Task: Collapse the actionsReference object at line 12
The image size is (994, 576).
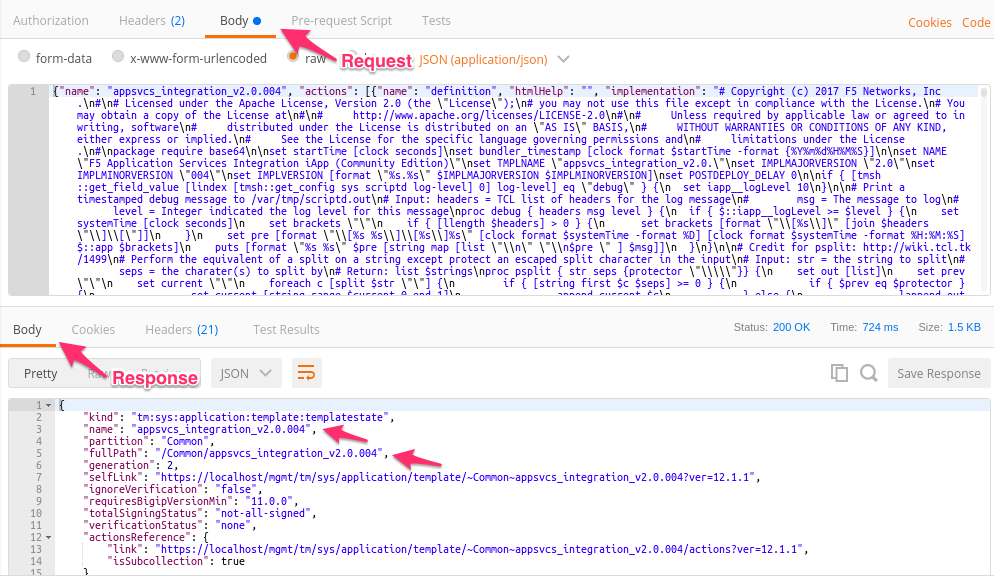Action: [49, 537]
